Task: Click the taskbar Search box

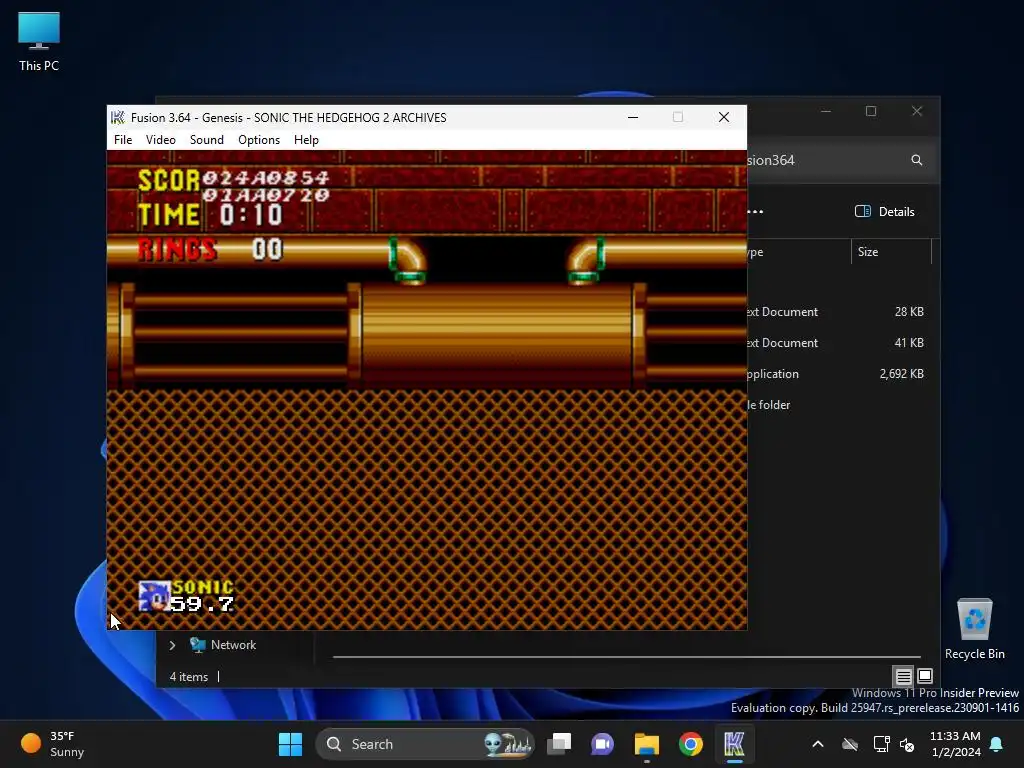Action: click(x=424, y=744)
